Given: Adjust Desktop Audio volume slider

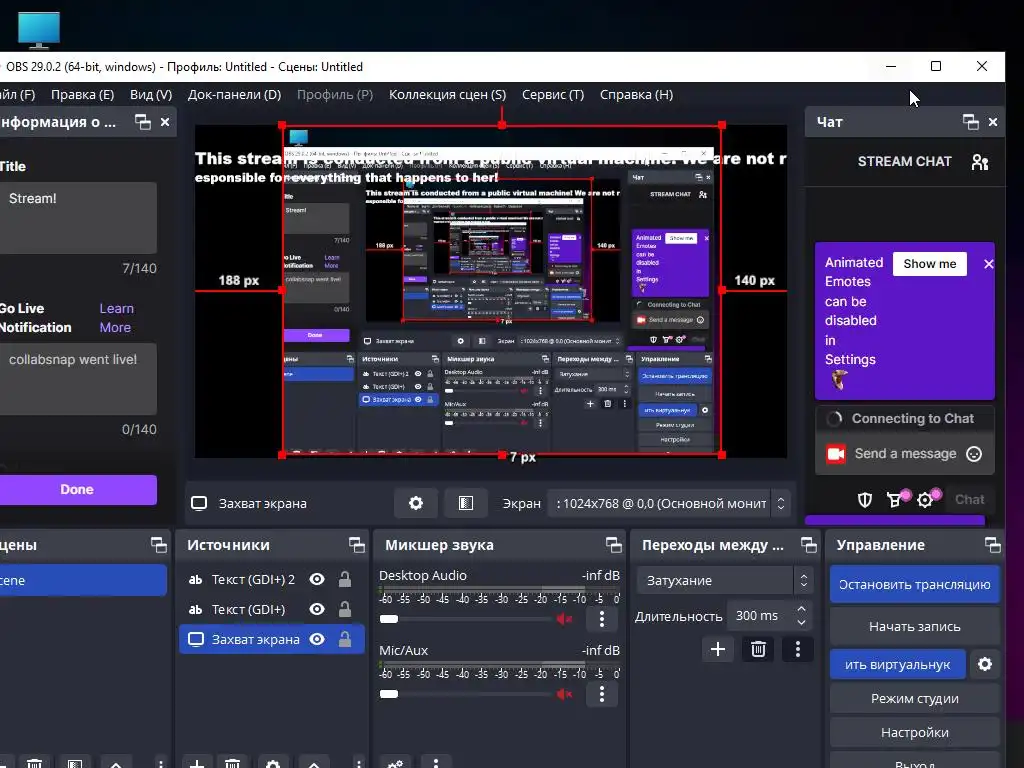Looking at the screenshot, I should point(467,619).
